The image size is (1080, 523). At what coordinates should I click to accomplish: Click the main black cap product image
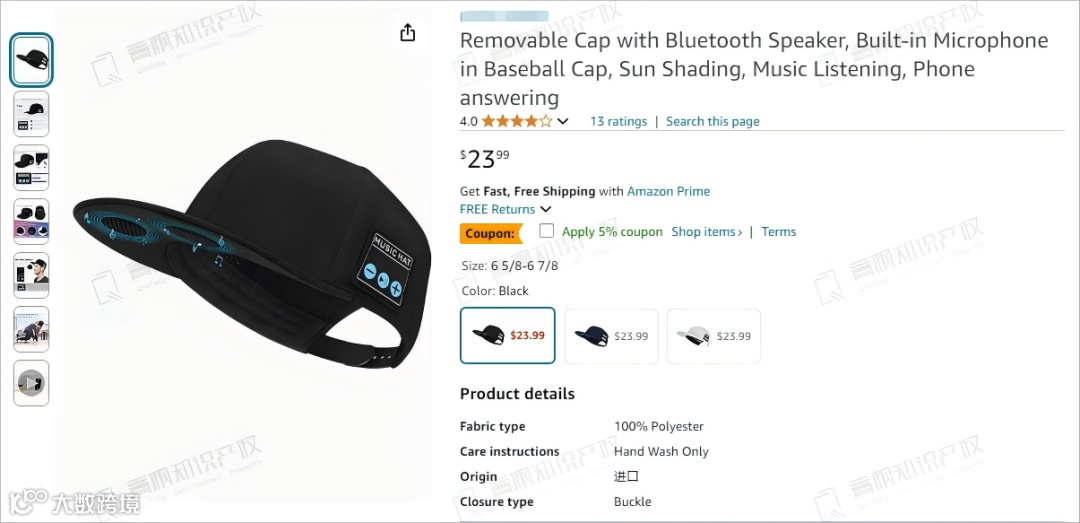pos(252,254)
